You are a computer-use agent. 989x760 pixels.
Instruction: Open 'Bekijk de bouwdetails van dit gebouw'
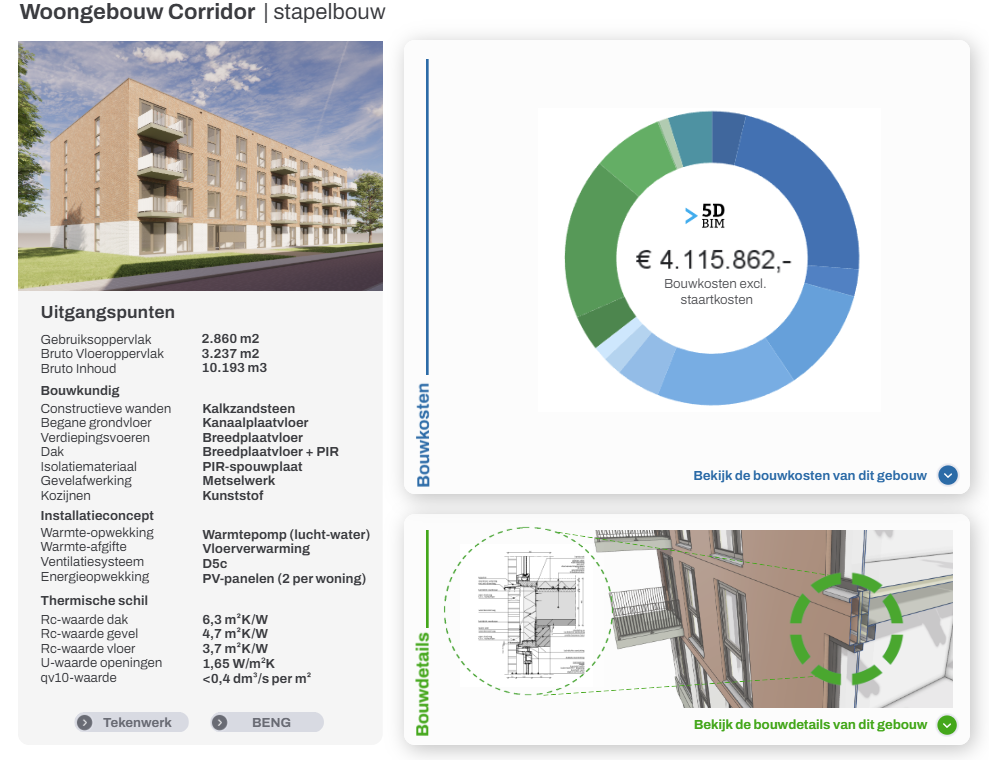tap(810, 725)
